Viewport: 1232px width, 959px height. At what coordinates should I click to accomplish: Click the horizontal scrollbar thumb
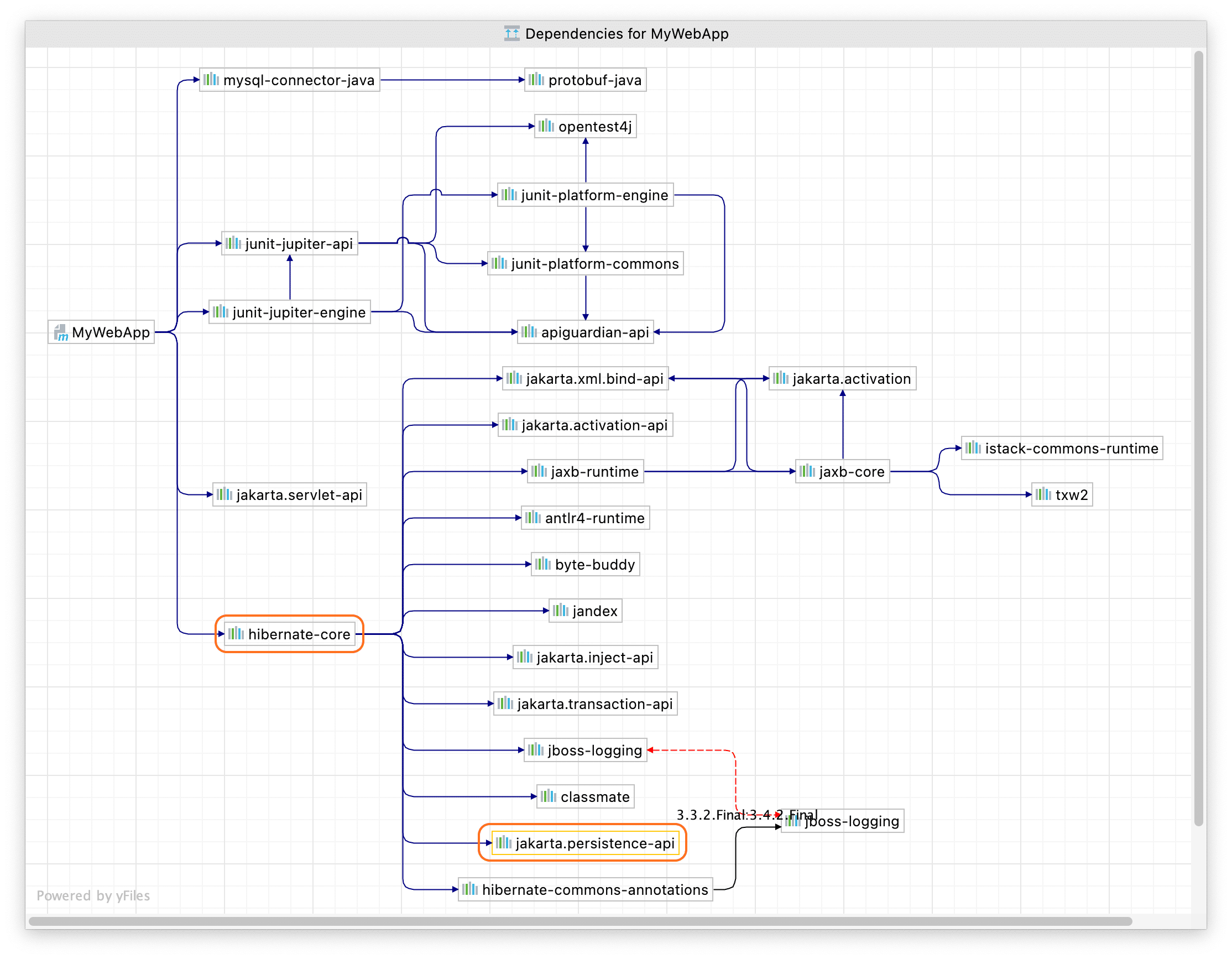pos(580,921)
